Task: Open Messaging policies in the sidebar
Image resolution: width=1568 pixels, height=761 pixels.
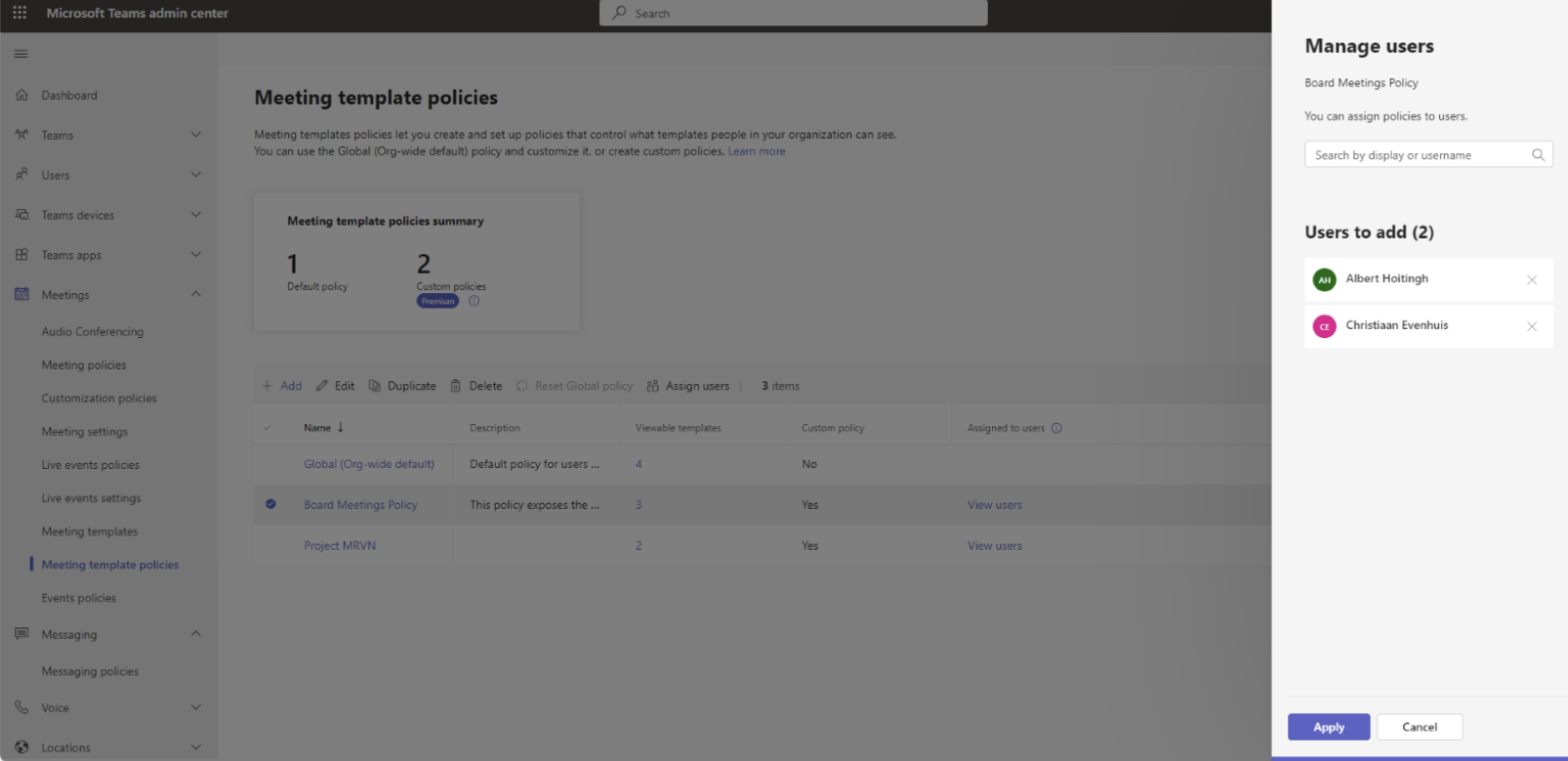Action: coord(90,671)
